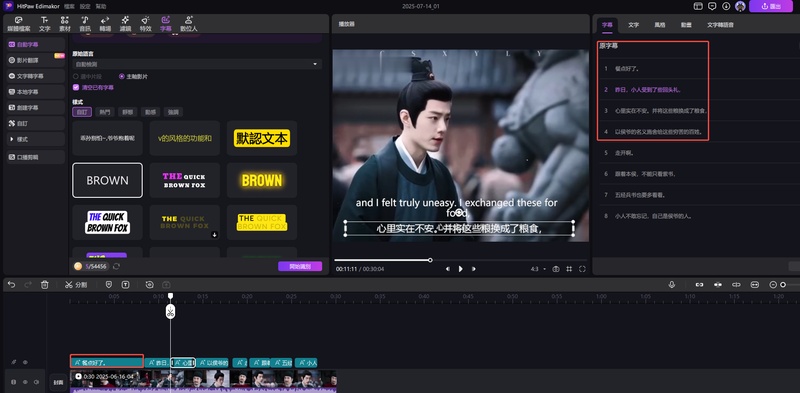Viewport: 800px width, 393px height.
Task: Click the purple 開始識別 recognize button
Action: [x=300, y=266]
